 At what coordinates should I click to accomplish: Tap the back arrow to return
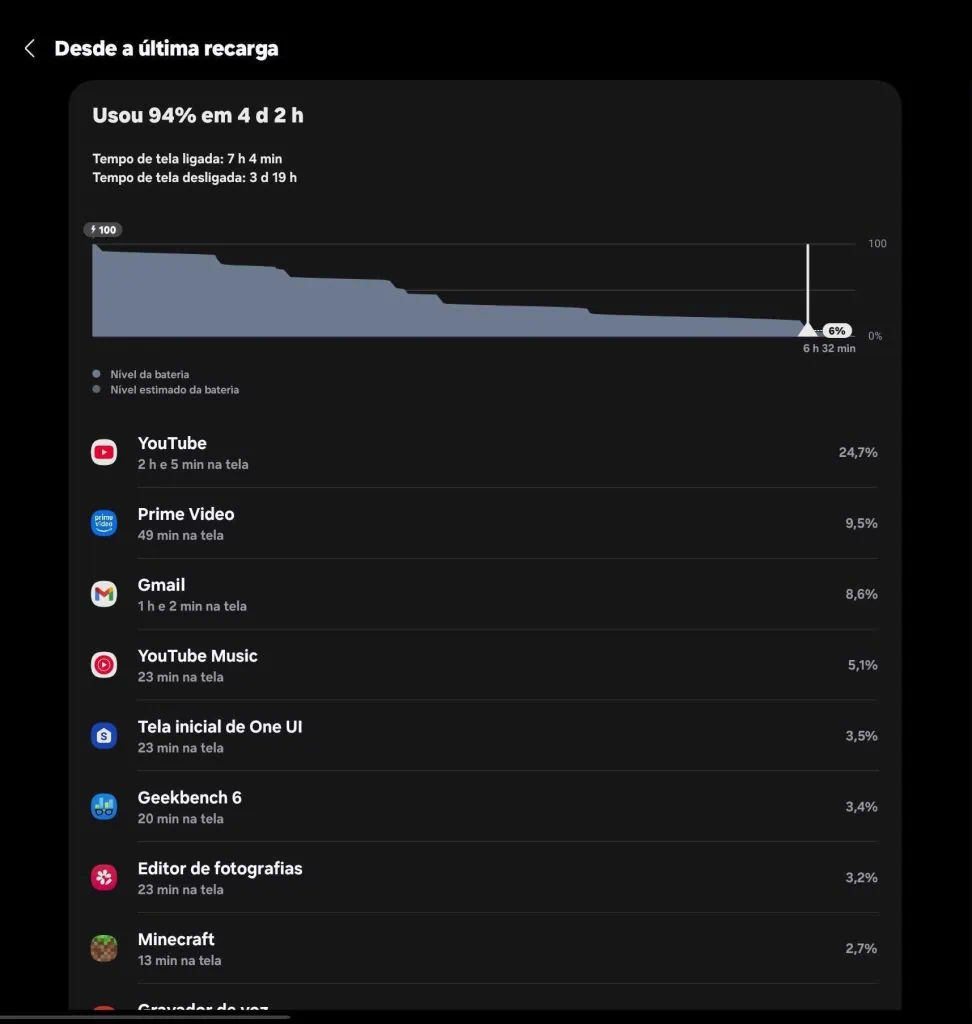pos(27,47)
